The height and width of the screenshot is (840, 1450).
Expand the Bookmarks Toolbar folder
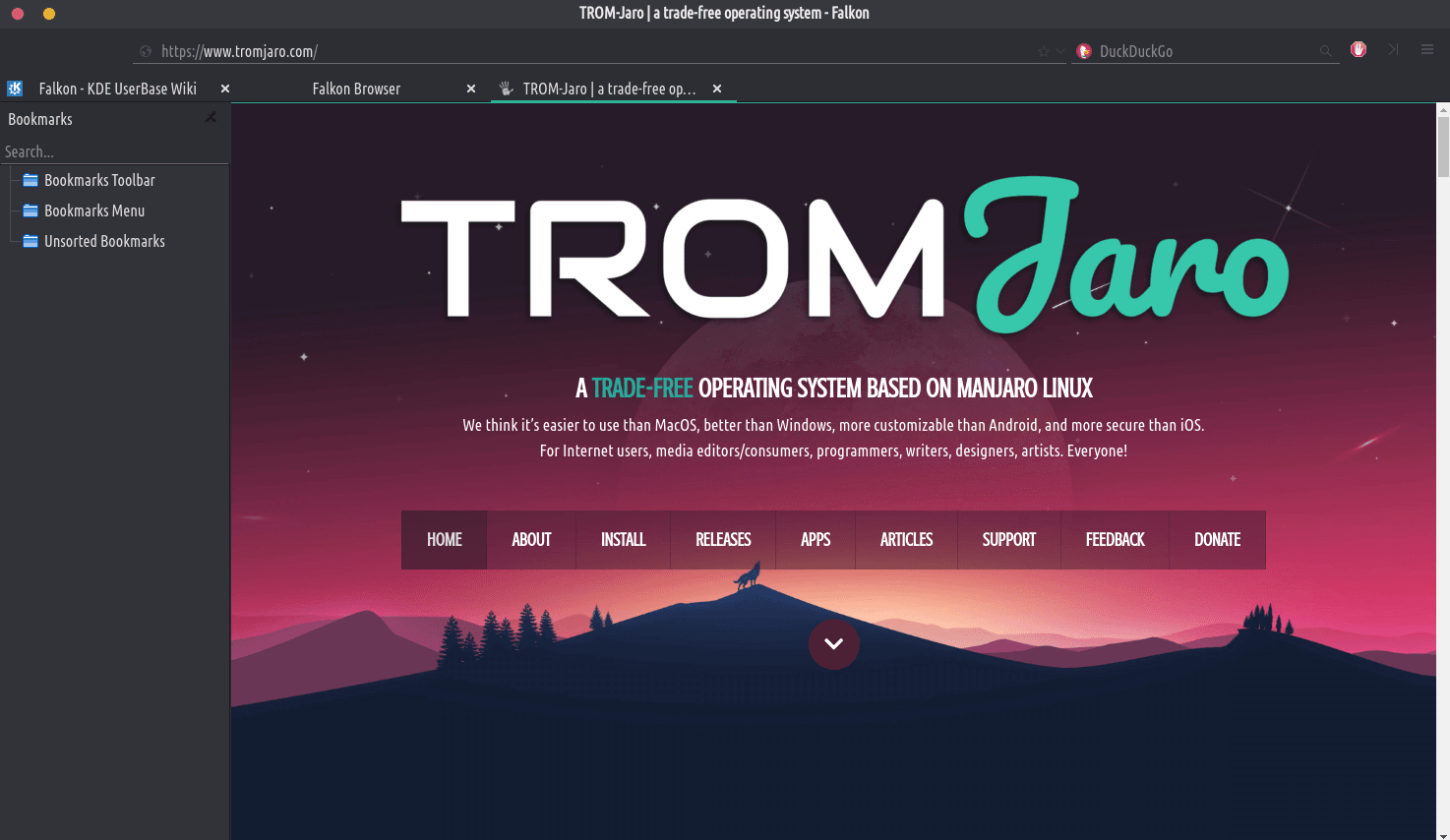(x=98, y=180)
